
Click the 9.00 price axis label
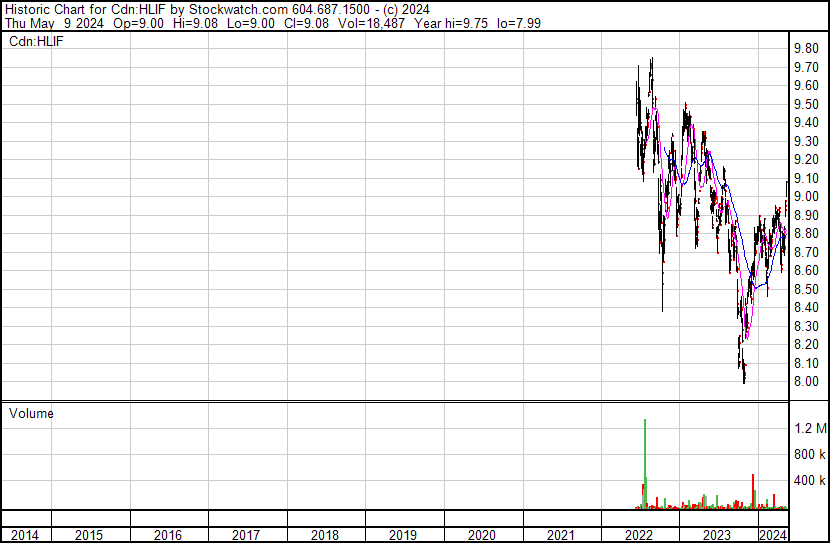[806, 196]
